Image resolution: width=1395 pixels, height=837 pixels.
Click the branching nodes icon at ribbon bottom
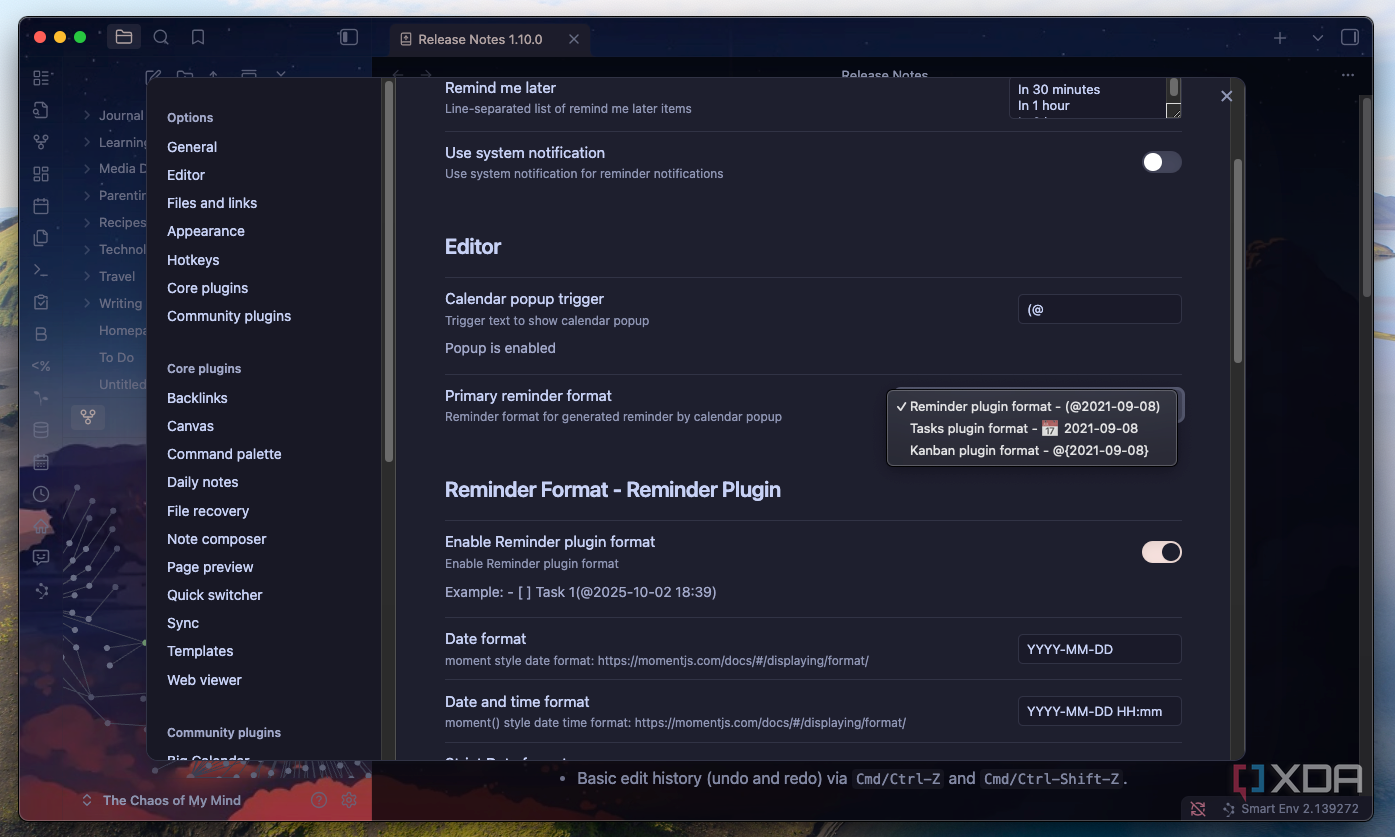click(x=41, y=591)
